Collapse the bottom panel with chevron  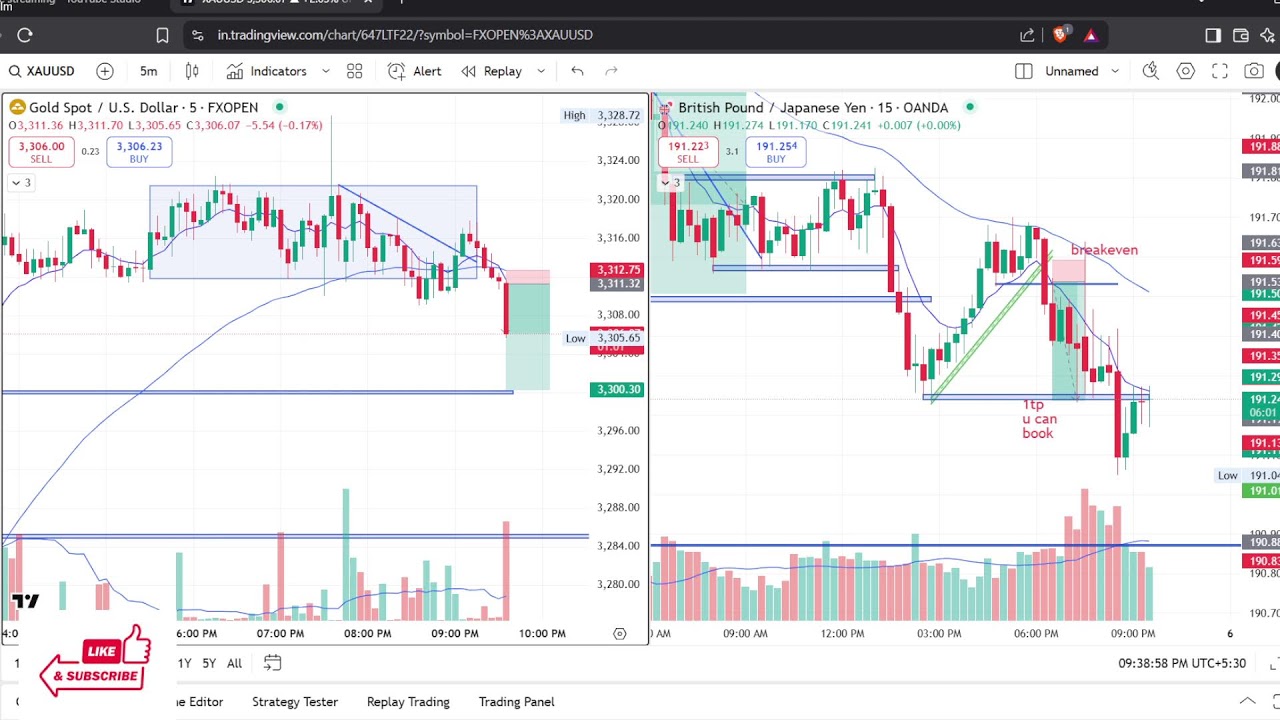tap(1247, 701)
